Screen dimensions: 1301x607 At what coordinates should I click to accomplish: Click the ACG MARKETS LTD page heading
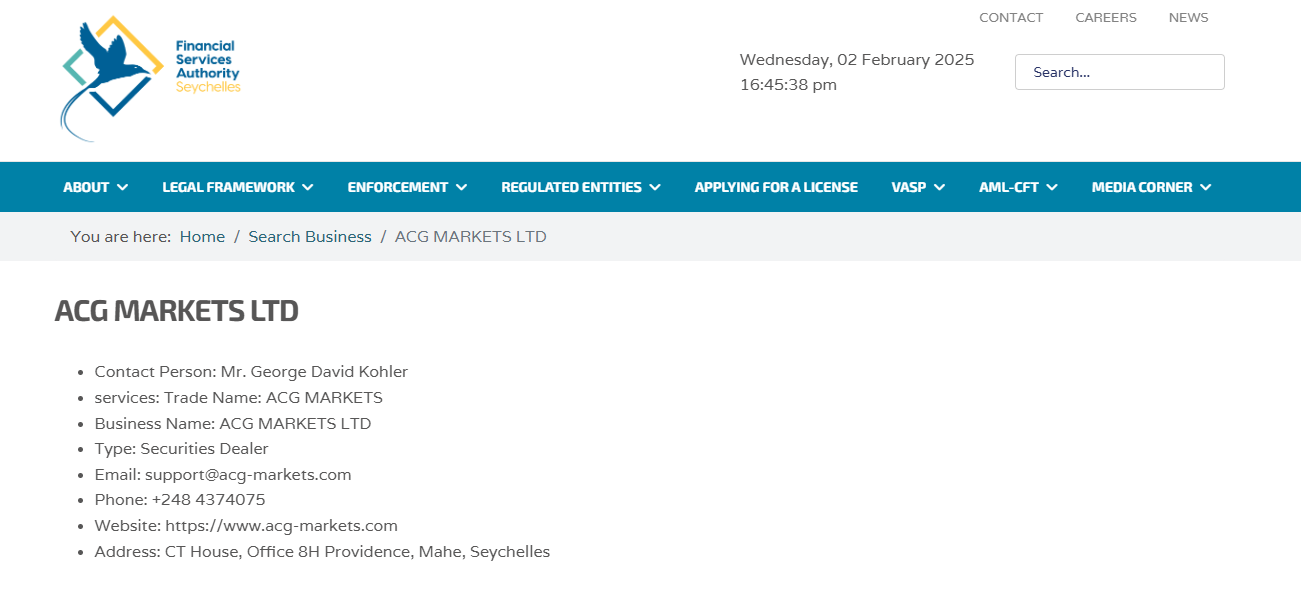point(177,311)
